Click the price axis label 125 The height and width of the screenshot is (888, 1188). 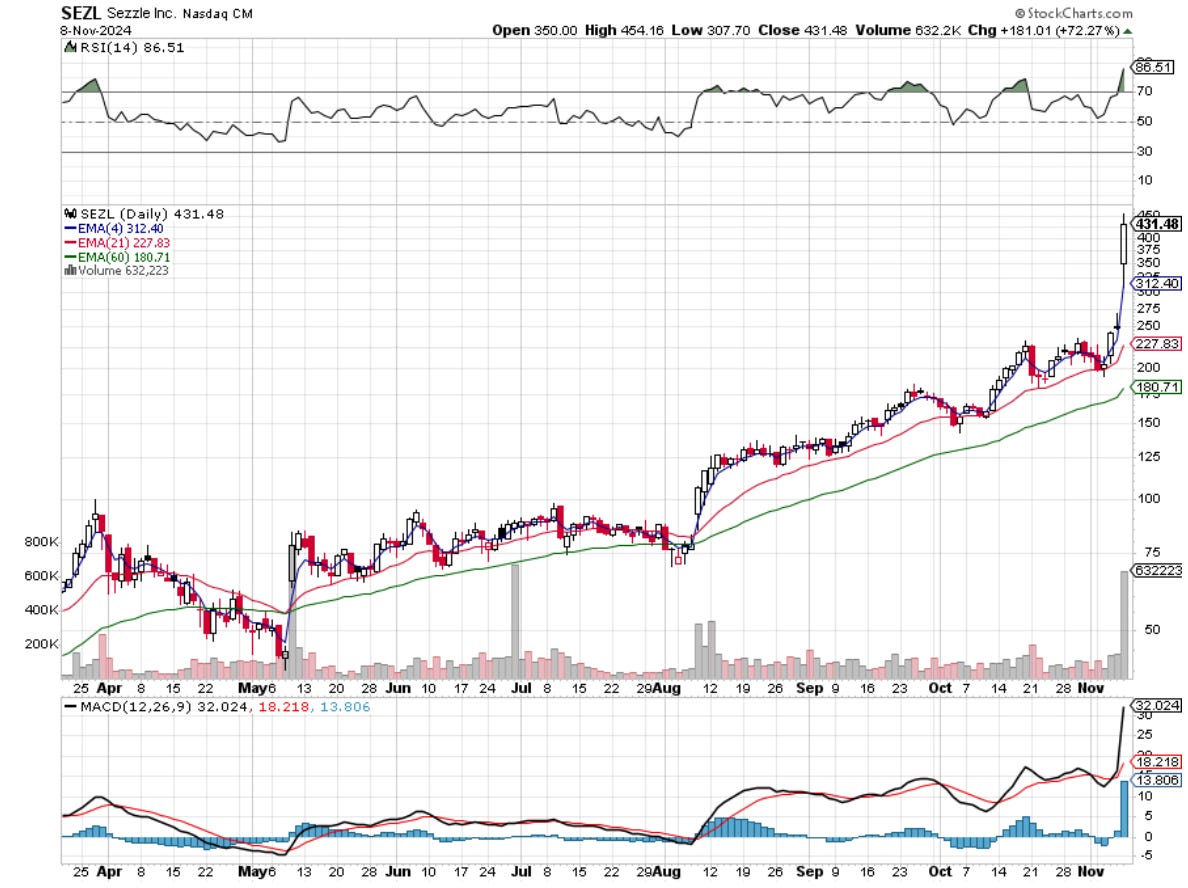point(1149,456)
